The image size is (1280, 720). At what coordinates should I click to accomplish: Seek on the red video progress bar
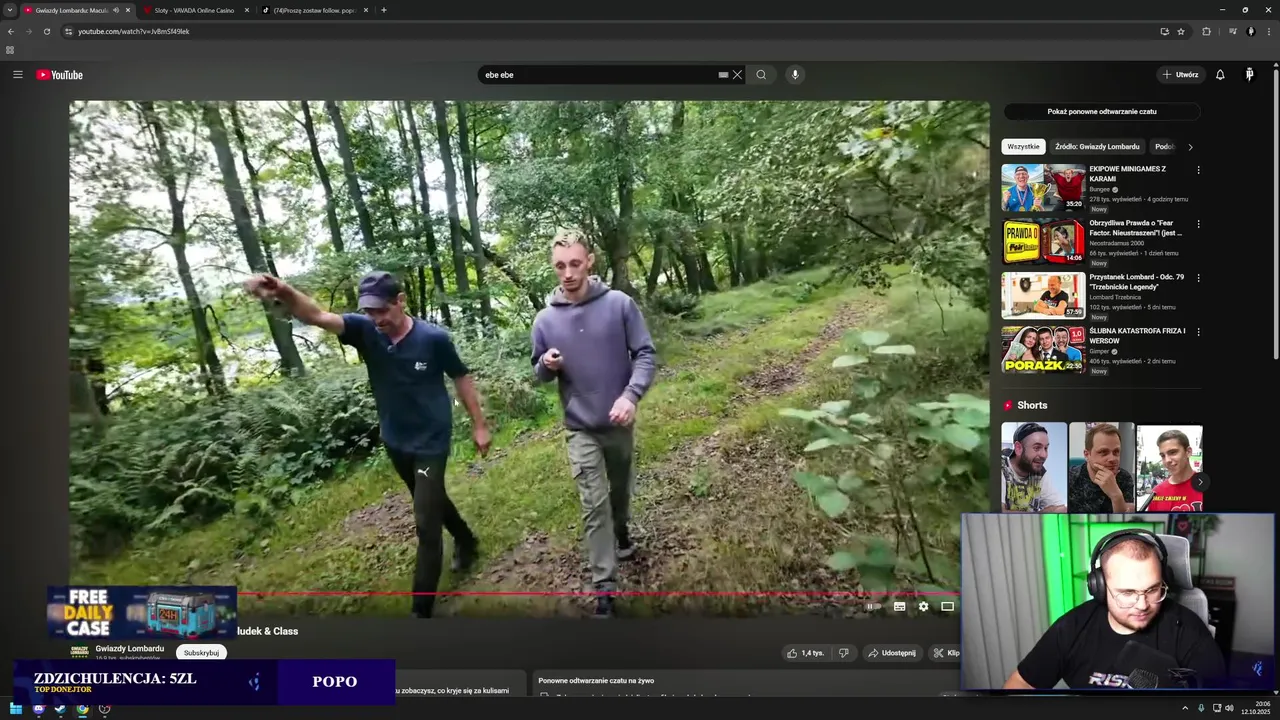(x=598, y=594)
